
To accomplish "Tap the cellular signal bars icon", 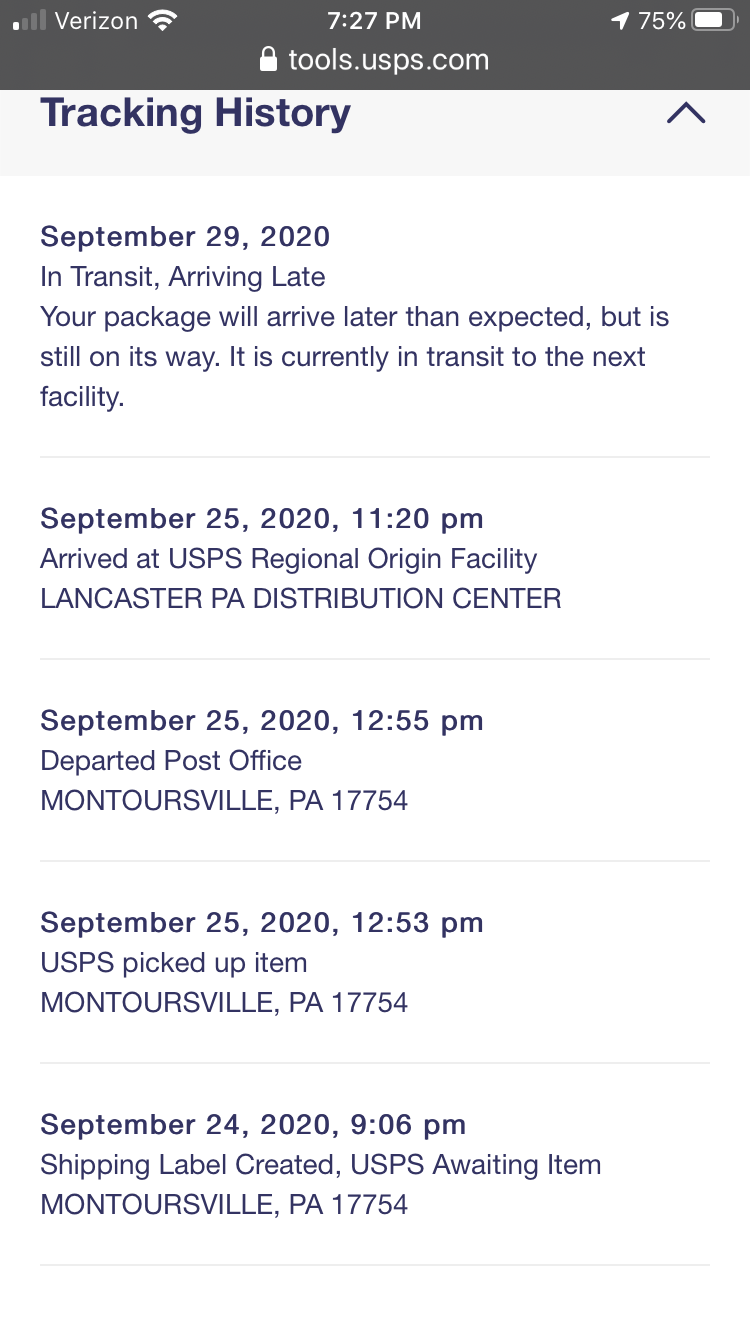I will [30, 21].
